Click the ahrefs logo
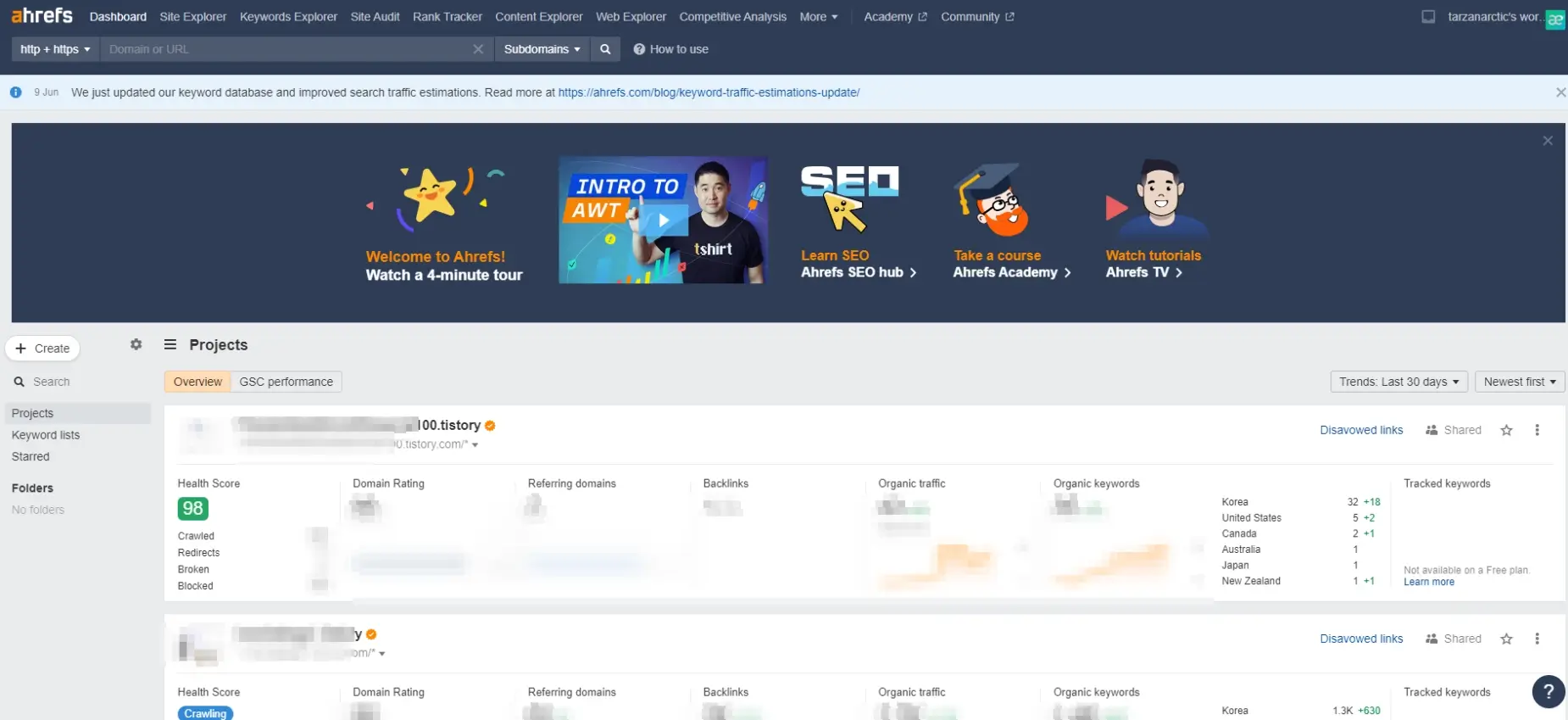The image size is (1568, 720). (42, 15)
